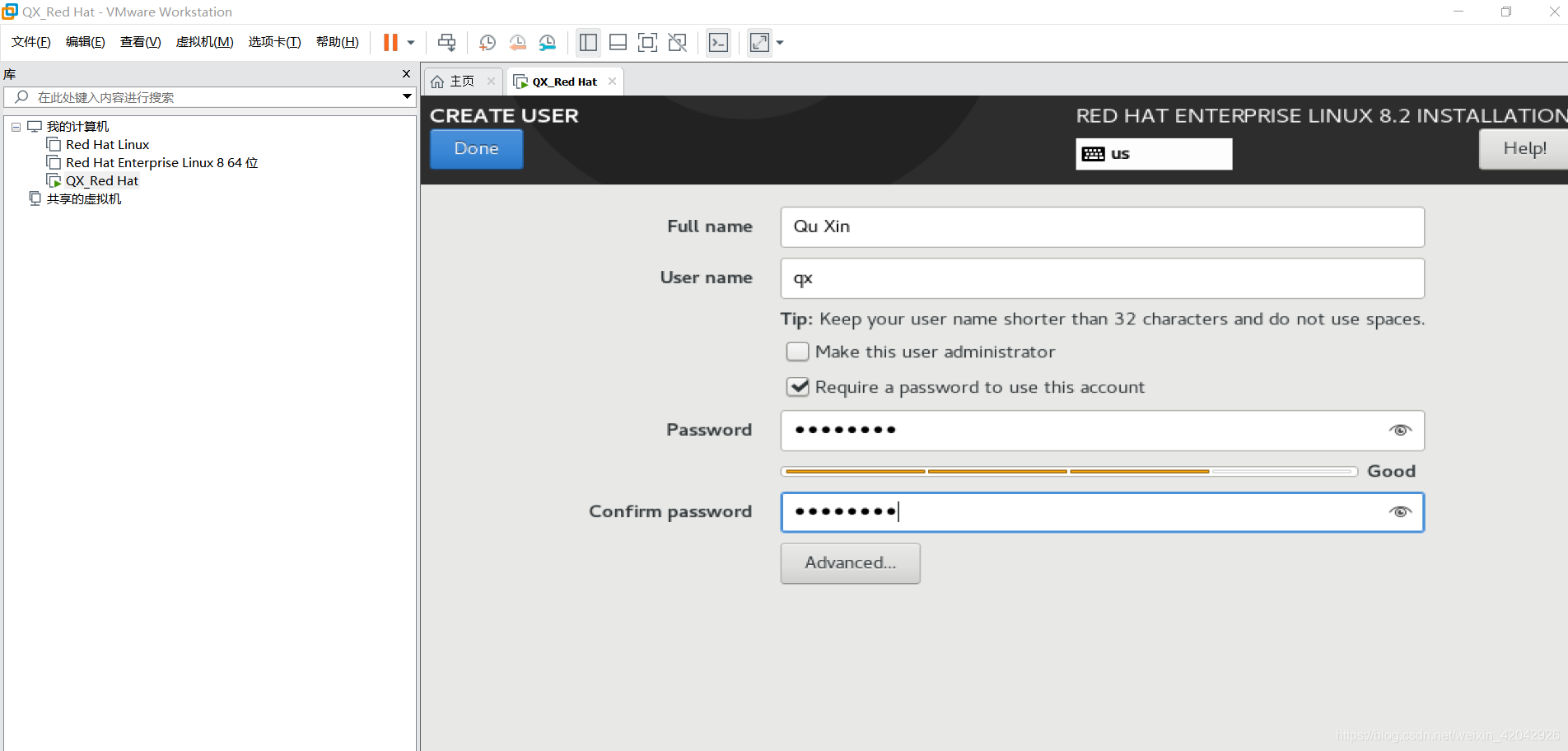Click the us keyboard layout indicator
The image size is (1568, 751).
(x=1154, y=154)
